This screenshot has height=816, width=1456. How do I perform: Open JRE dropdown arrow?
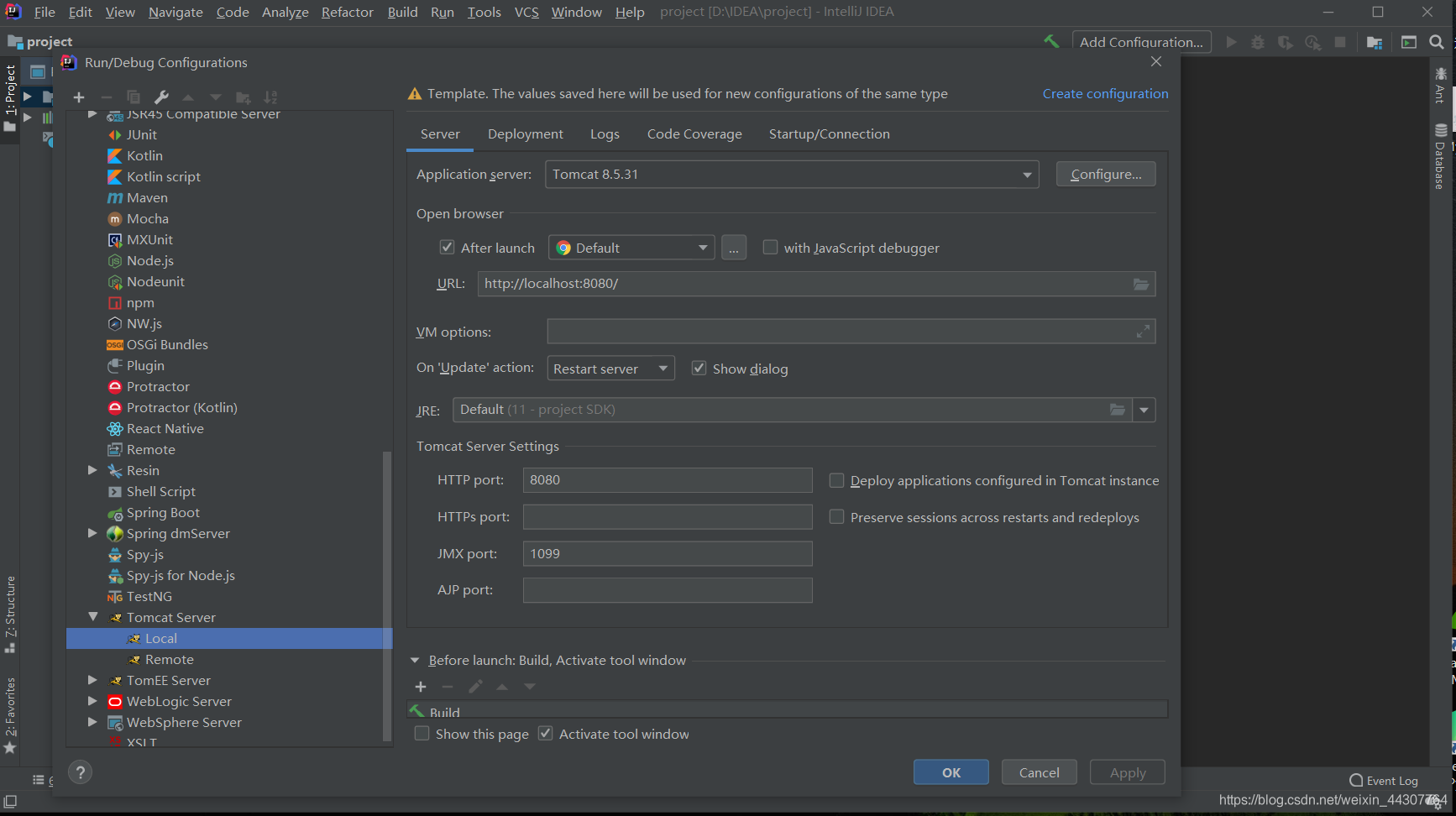(x=1144, y=410)
